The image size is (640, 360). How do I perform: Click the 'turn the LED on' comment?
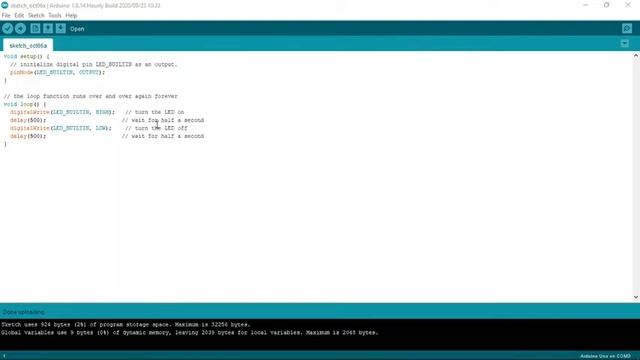(x=155, y=112)
